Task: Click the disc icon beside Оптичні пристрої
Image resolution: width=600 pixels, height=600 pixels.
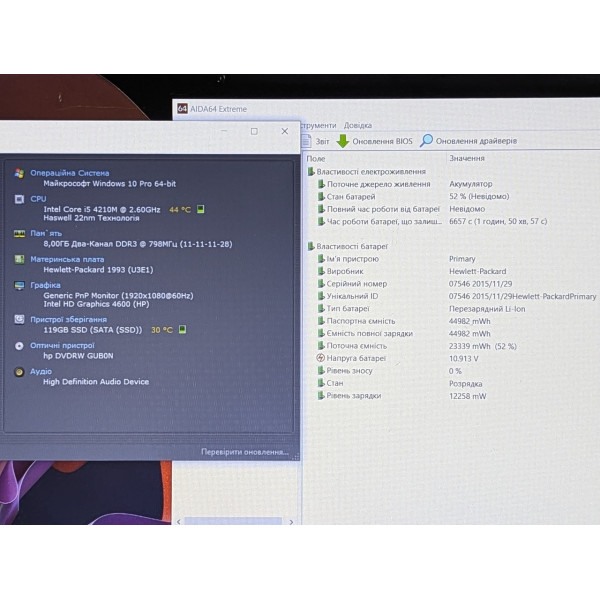Action: 19,346
